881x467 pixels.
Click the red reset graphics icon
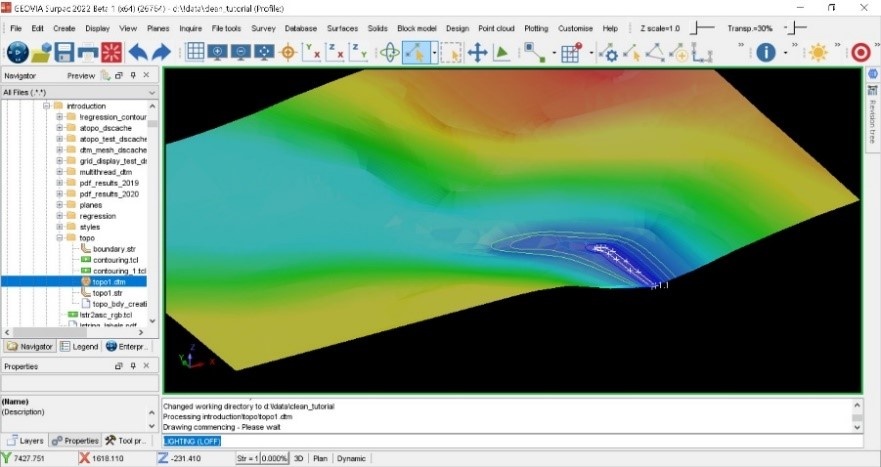click(x=111, y=52)
